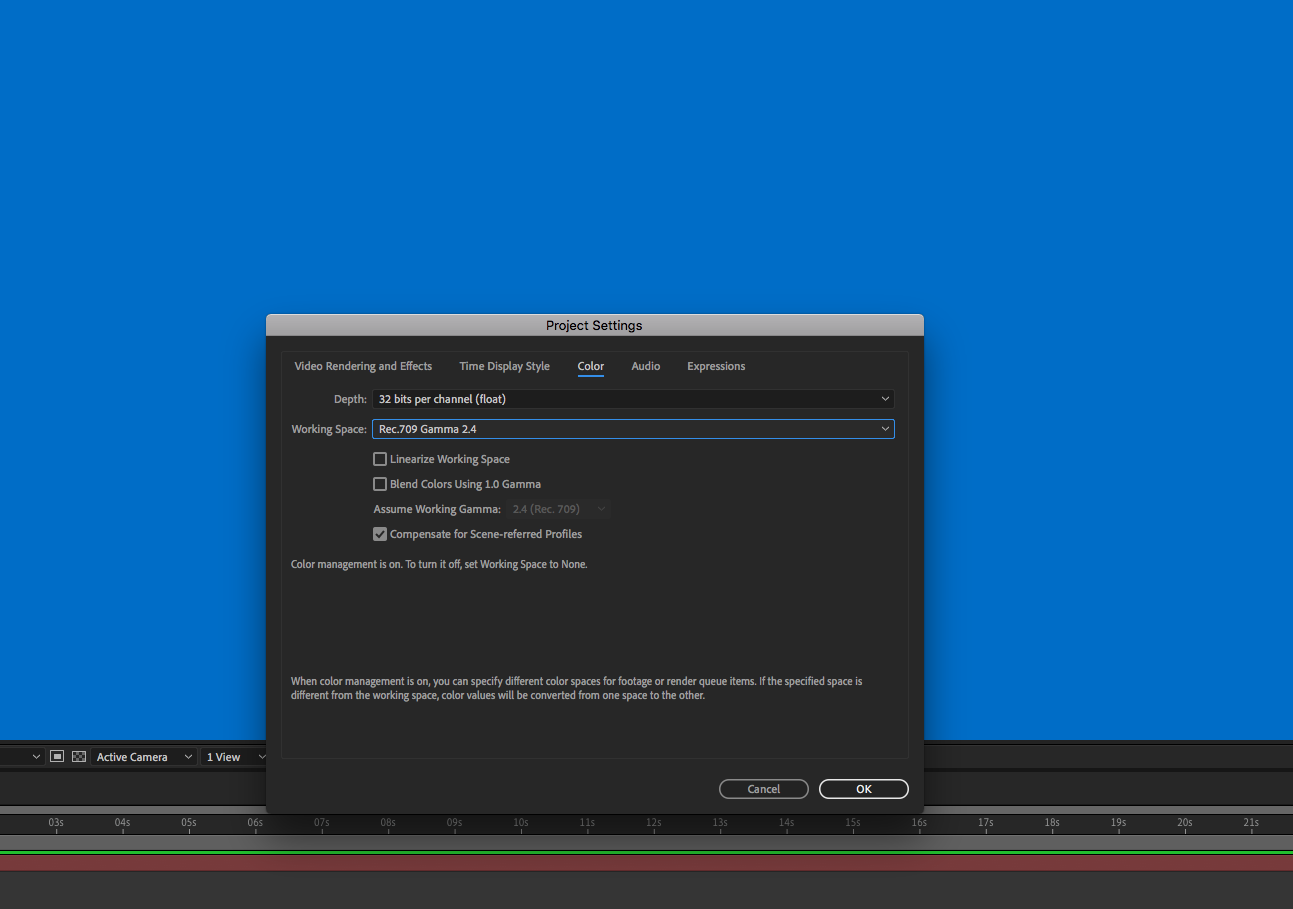Open the Depth dropdown
Image resolution: width=1293 pixels, height=909 pixels.
633,399
